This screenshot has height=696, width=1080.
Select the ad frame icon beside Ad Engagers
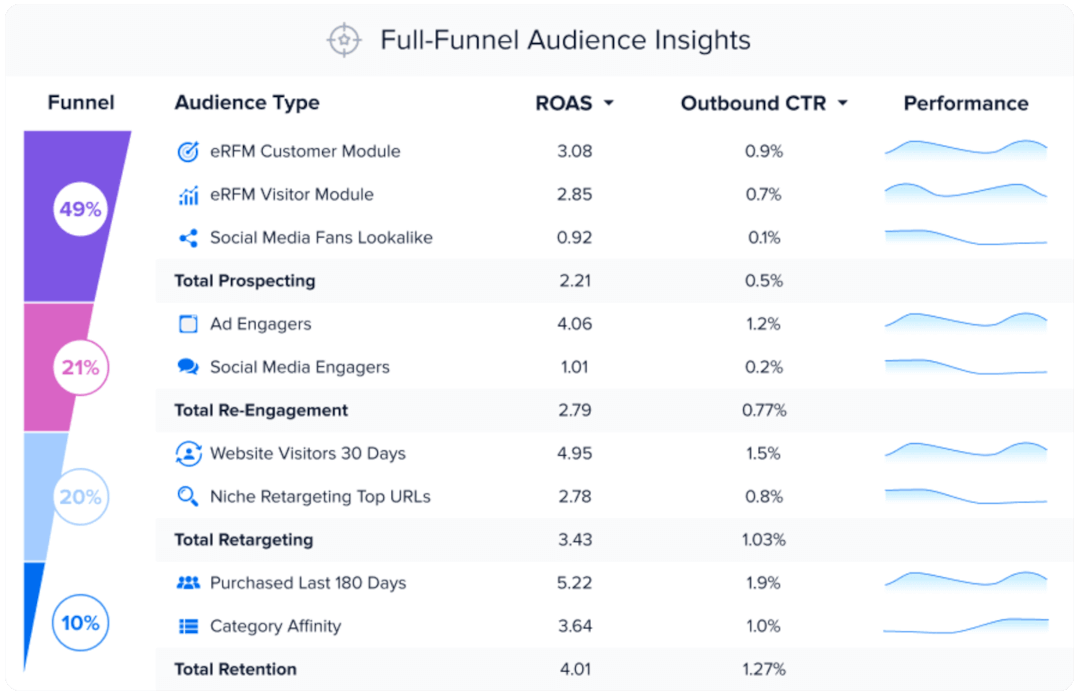[x=188, y=324]
